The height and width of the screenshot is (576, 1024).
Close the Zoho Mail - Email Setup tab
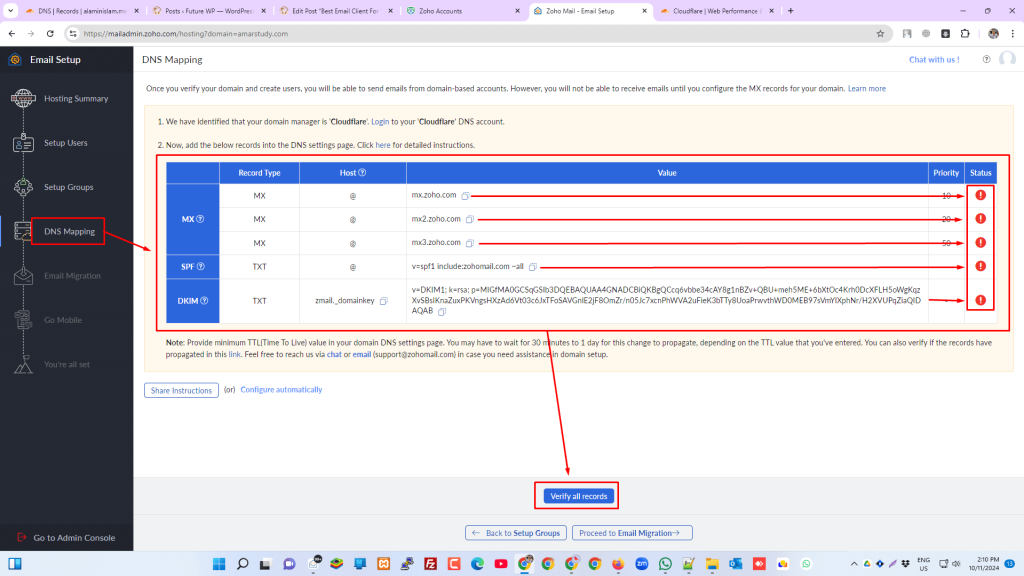[x=644, y=11]
